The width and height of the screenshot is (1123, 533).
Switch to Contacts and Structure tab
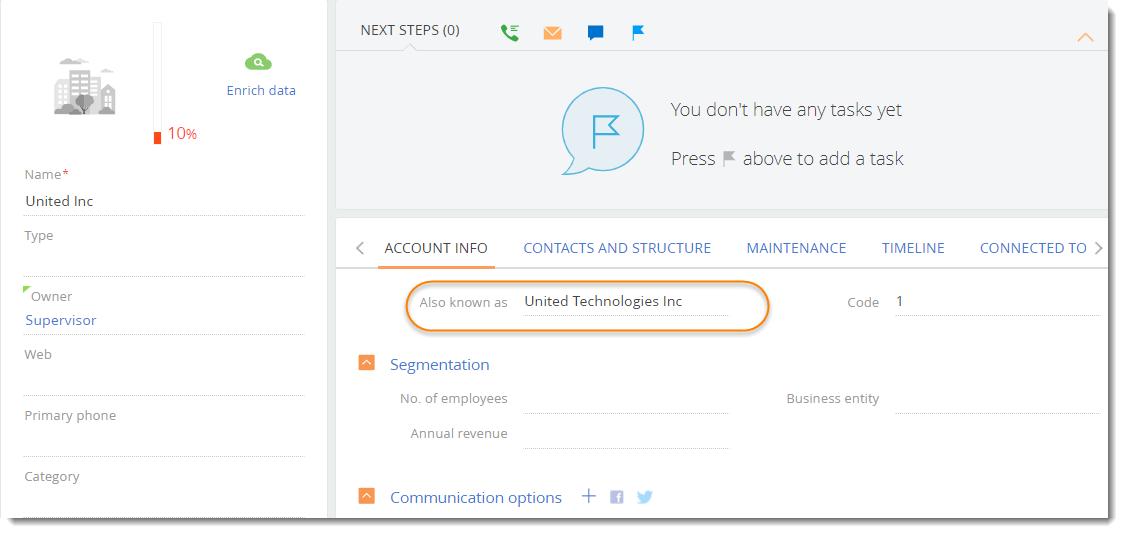pyautogui.click(x=617, y=248)
